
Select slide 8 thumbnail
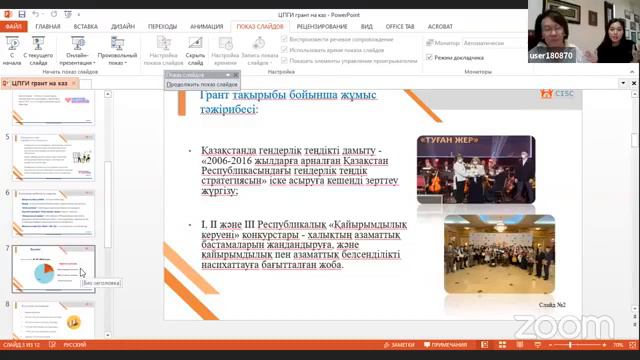pos(53,320)
